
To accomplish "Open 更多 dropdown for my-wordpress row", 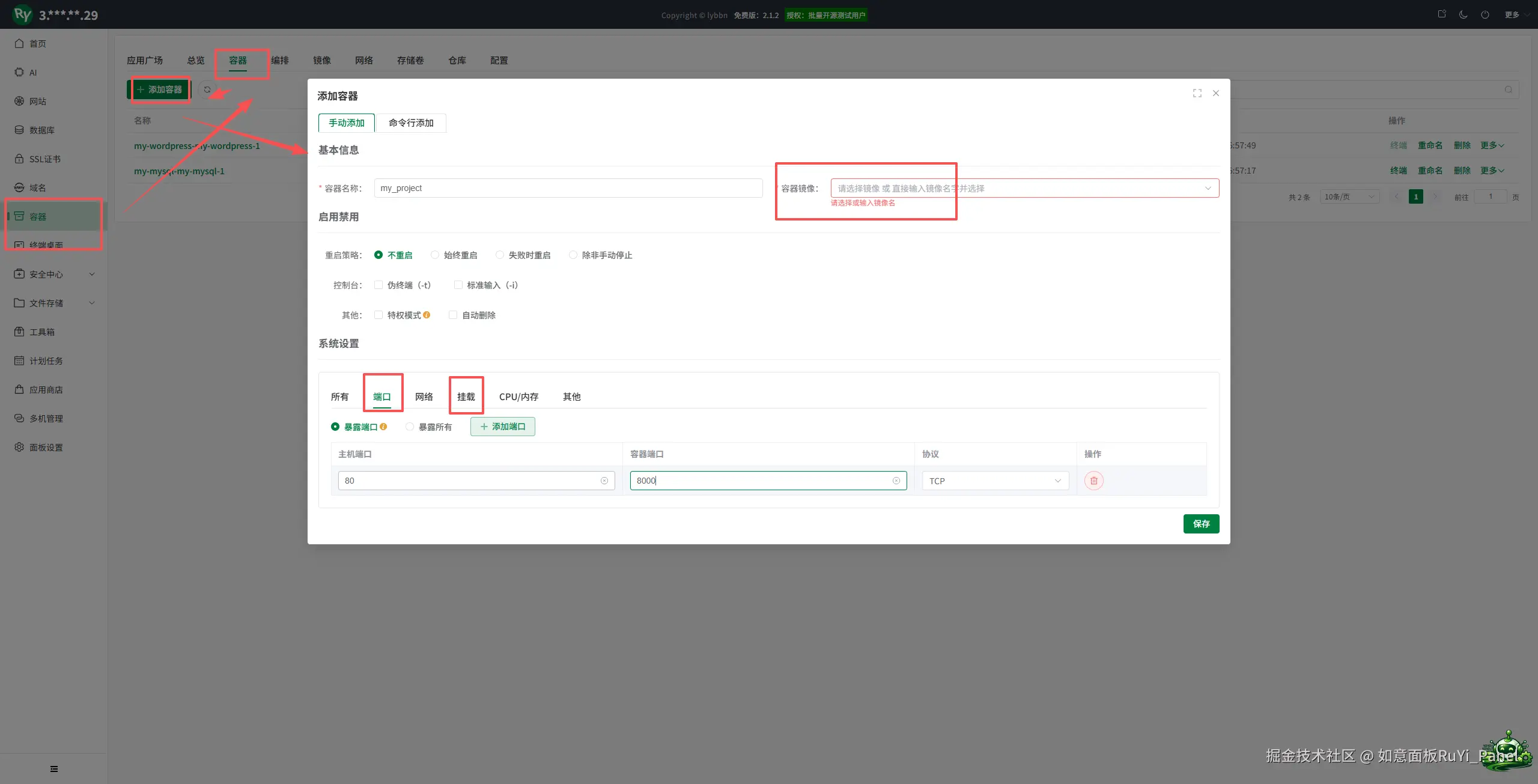I will point(1492,145).
